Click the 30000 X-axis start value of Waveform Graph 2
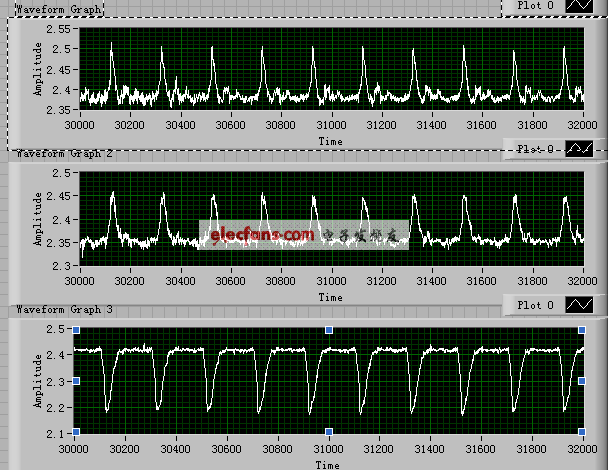 point(79,281)
